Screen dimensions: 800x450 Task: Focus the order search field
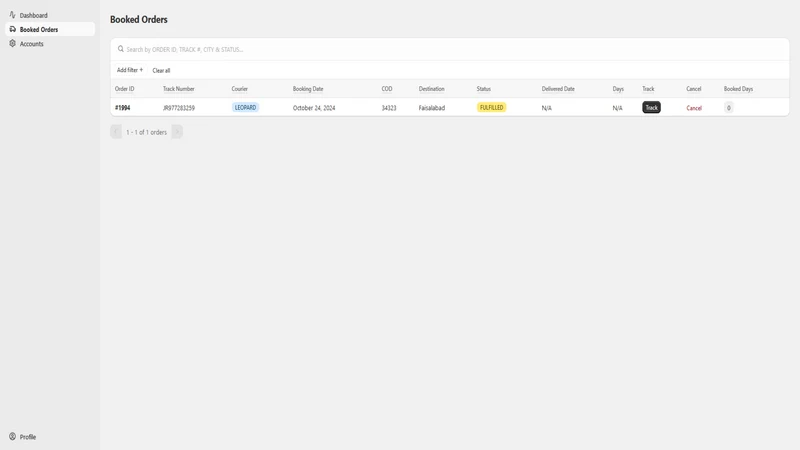(449, 49)
